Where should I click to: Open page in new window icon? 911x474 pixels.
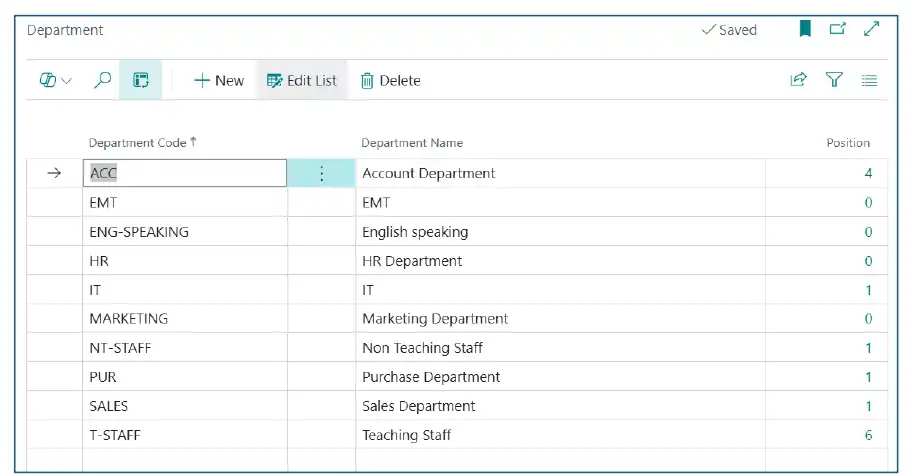click(x=838, y=30)
